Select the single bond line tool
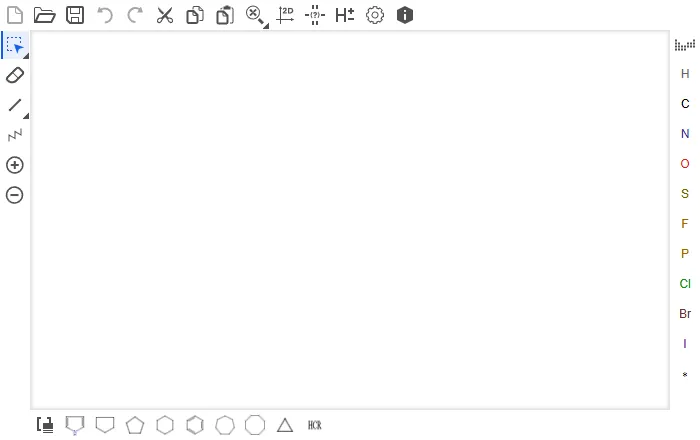This screenshot has height=440, width=700. (x=15, y=105)
